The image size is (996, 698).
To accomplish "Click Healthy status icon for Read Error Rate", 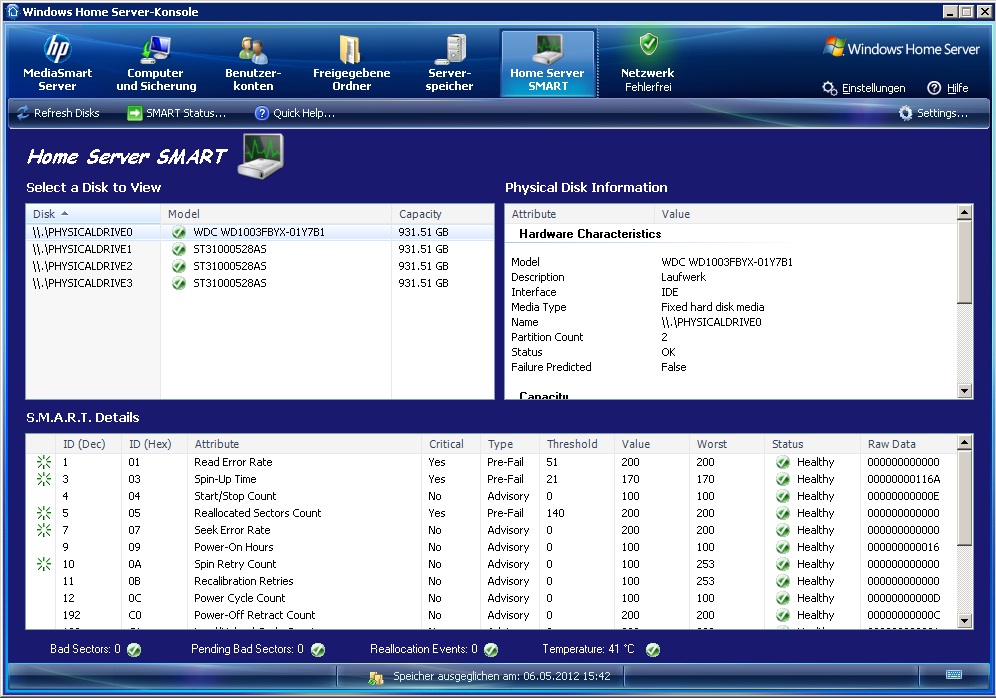I will click(783, 462).
